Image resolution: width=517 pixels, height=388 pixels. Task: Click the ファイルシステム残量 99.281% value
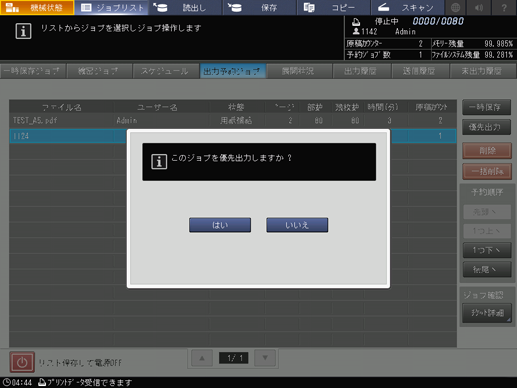tap(498, 55)
